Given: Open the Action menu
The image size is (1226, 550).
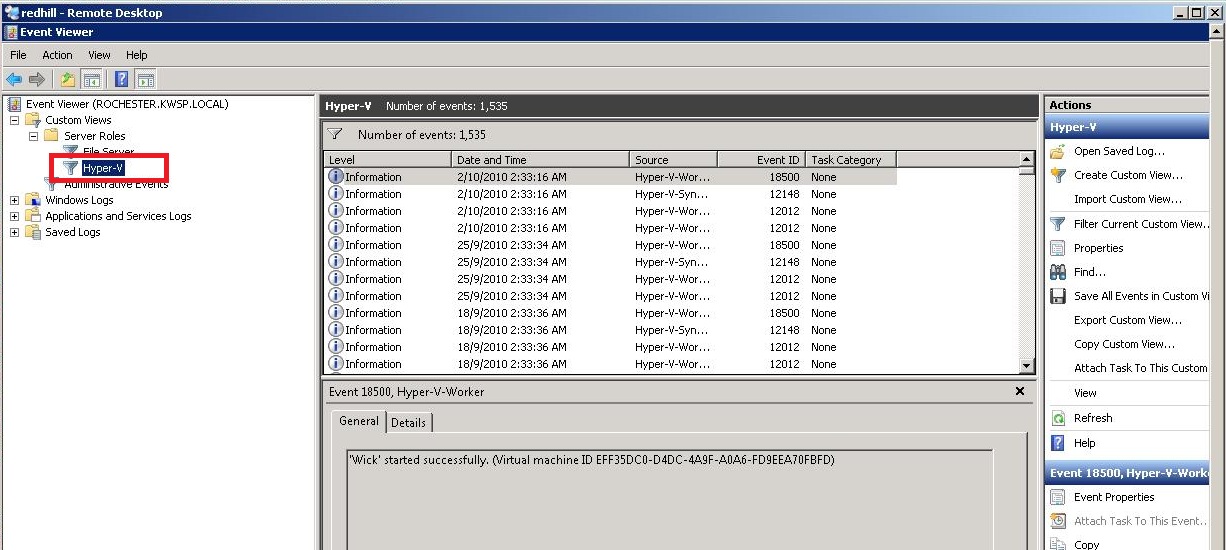Looking at the screenshot, I should (x=57, y=55).
